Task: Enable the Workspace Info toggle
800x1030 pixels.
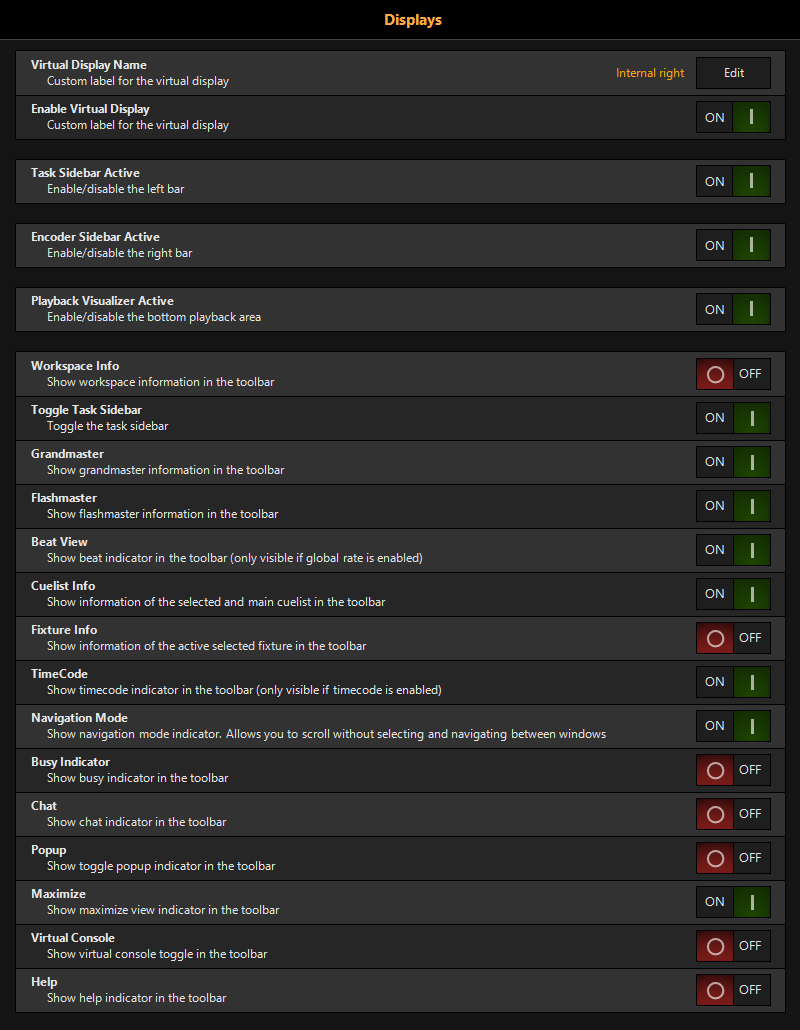Action: coord(733,374)
